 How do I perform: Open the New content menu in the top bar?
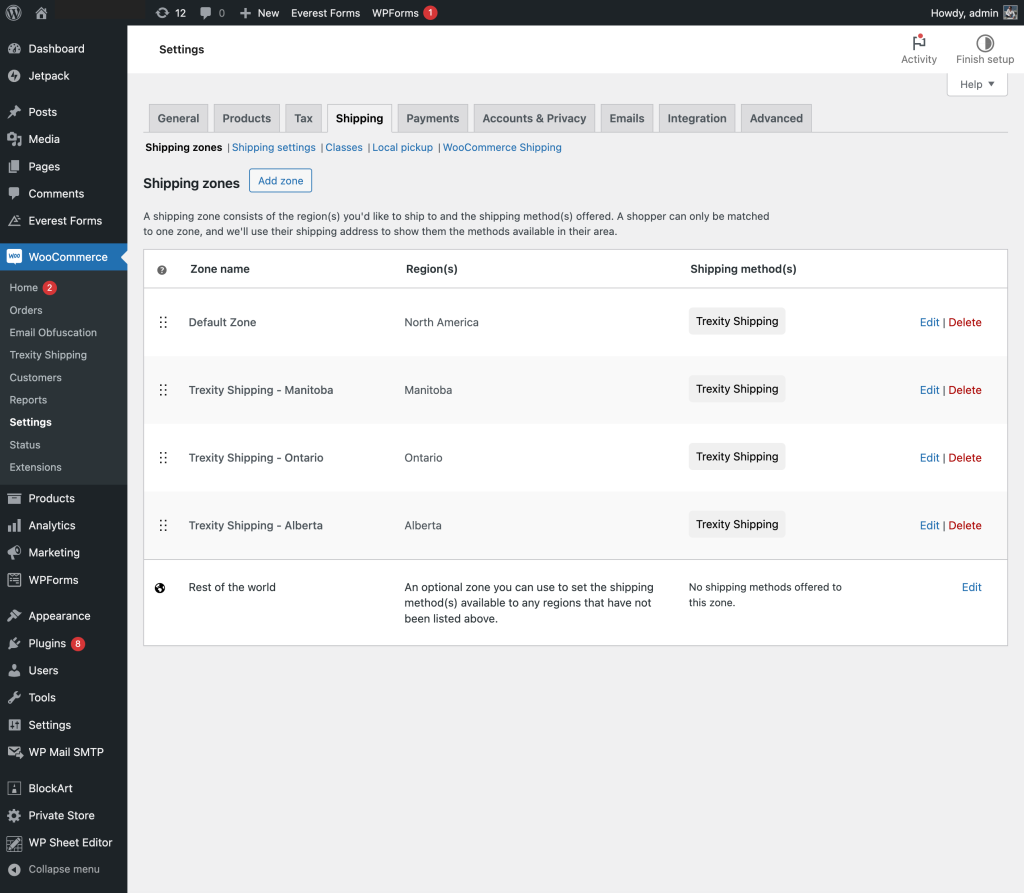click(259, 12)
